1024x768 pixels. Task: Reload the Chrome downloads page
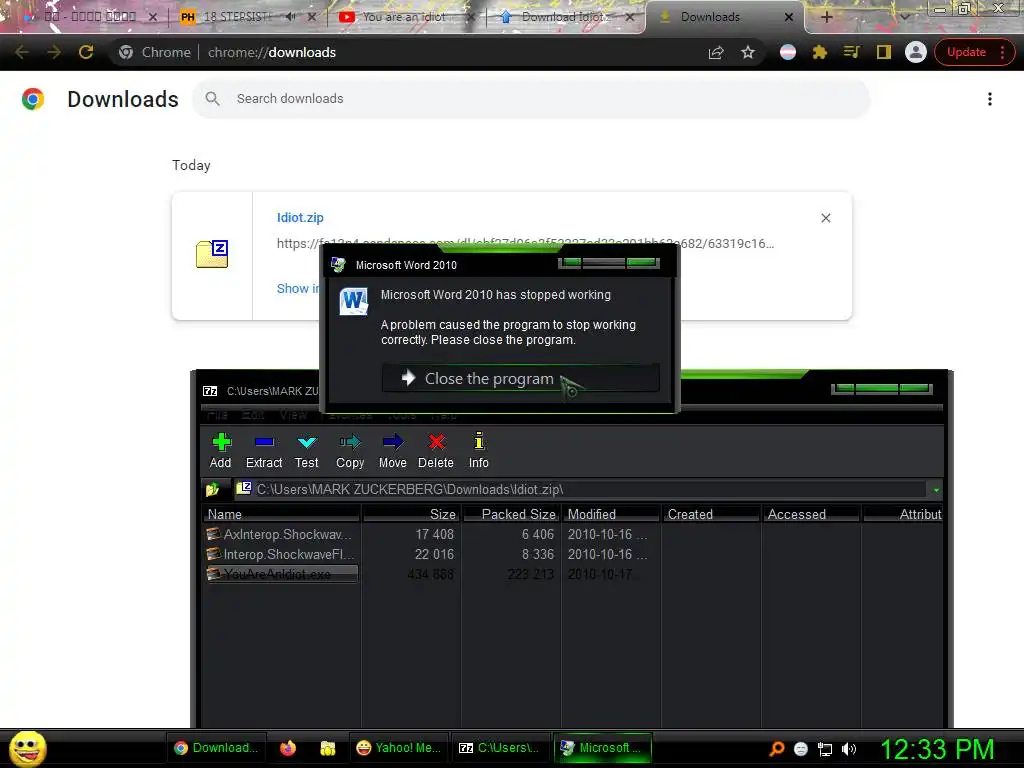click(x=86, y=52)
